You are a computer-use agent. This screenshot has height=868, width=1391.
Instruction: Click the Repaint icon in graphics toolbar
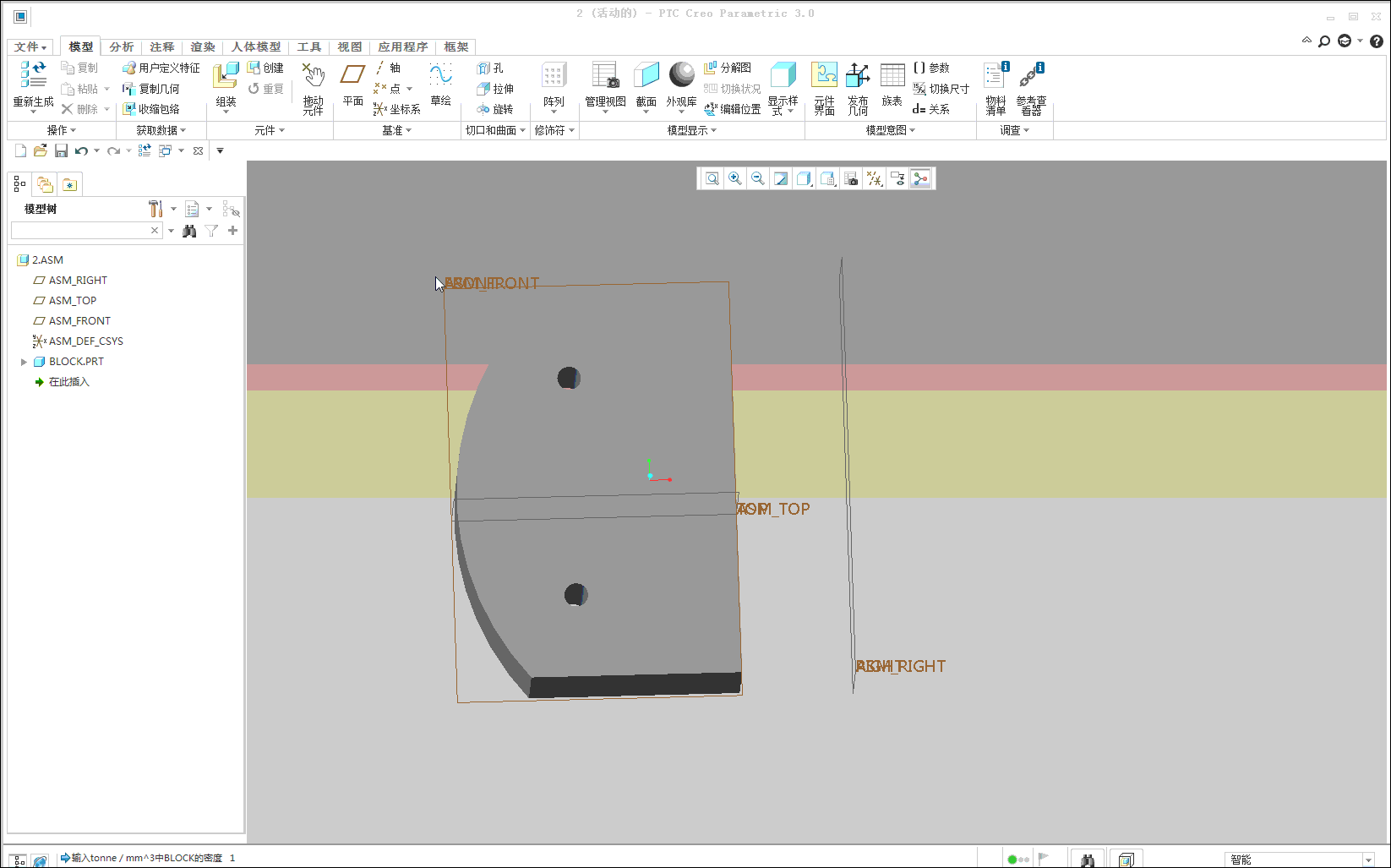click(x=781, y=178)
